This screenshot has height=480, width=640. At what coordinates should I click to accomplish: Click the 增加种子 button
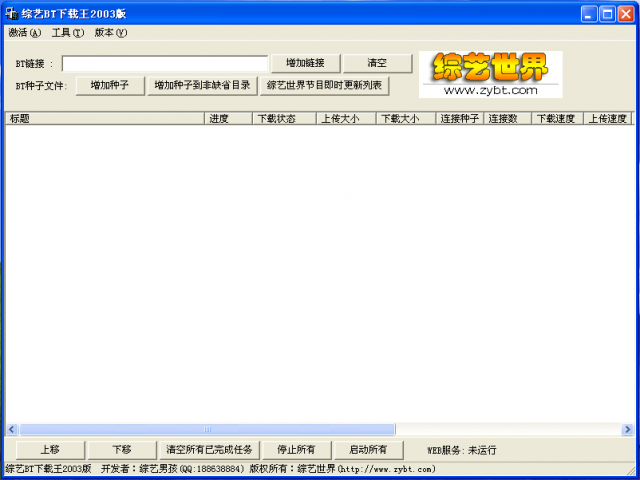click(110, 85)
